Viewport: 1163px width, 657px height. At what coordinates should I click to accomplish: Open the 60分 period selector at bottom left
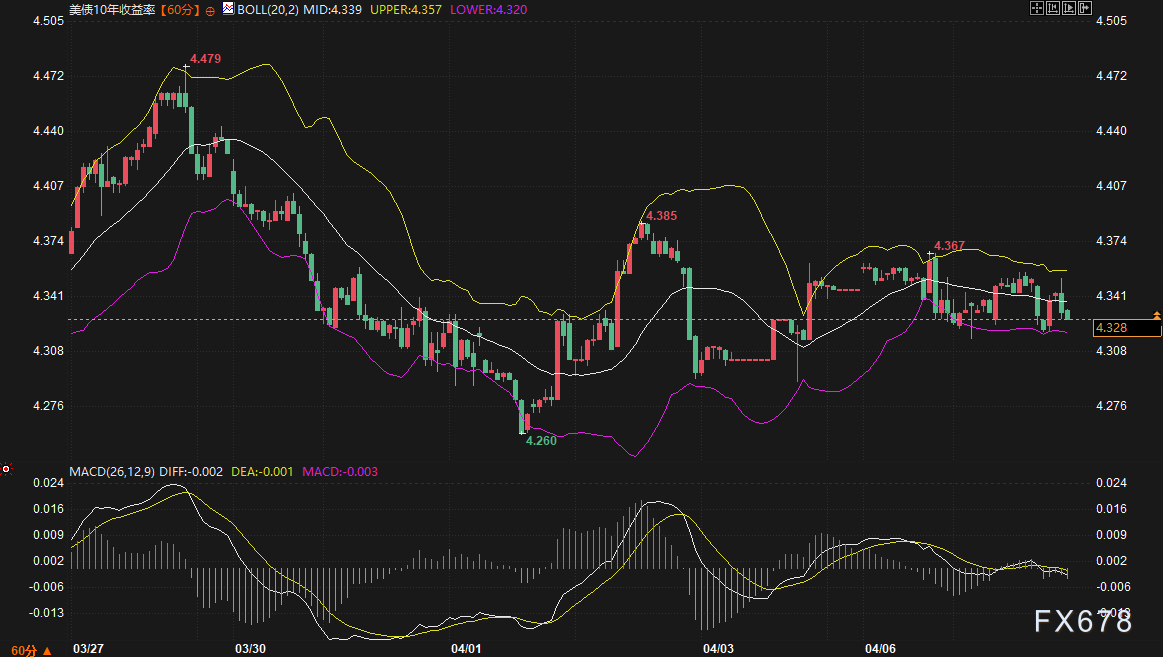[x=25, y=650]
